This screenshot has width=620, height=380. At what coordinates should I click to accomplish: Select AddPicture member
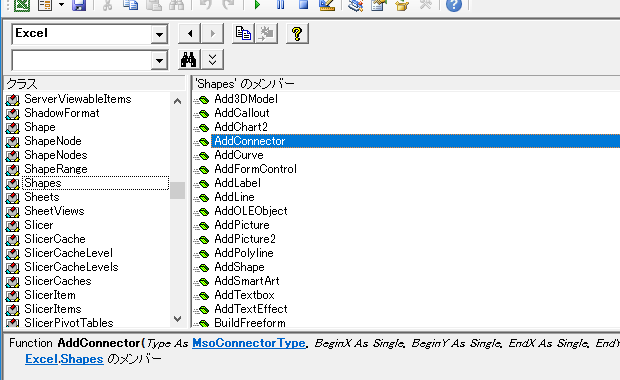[242, 225]
